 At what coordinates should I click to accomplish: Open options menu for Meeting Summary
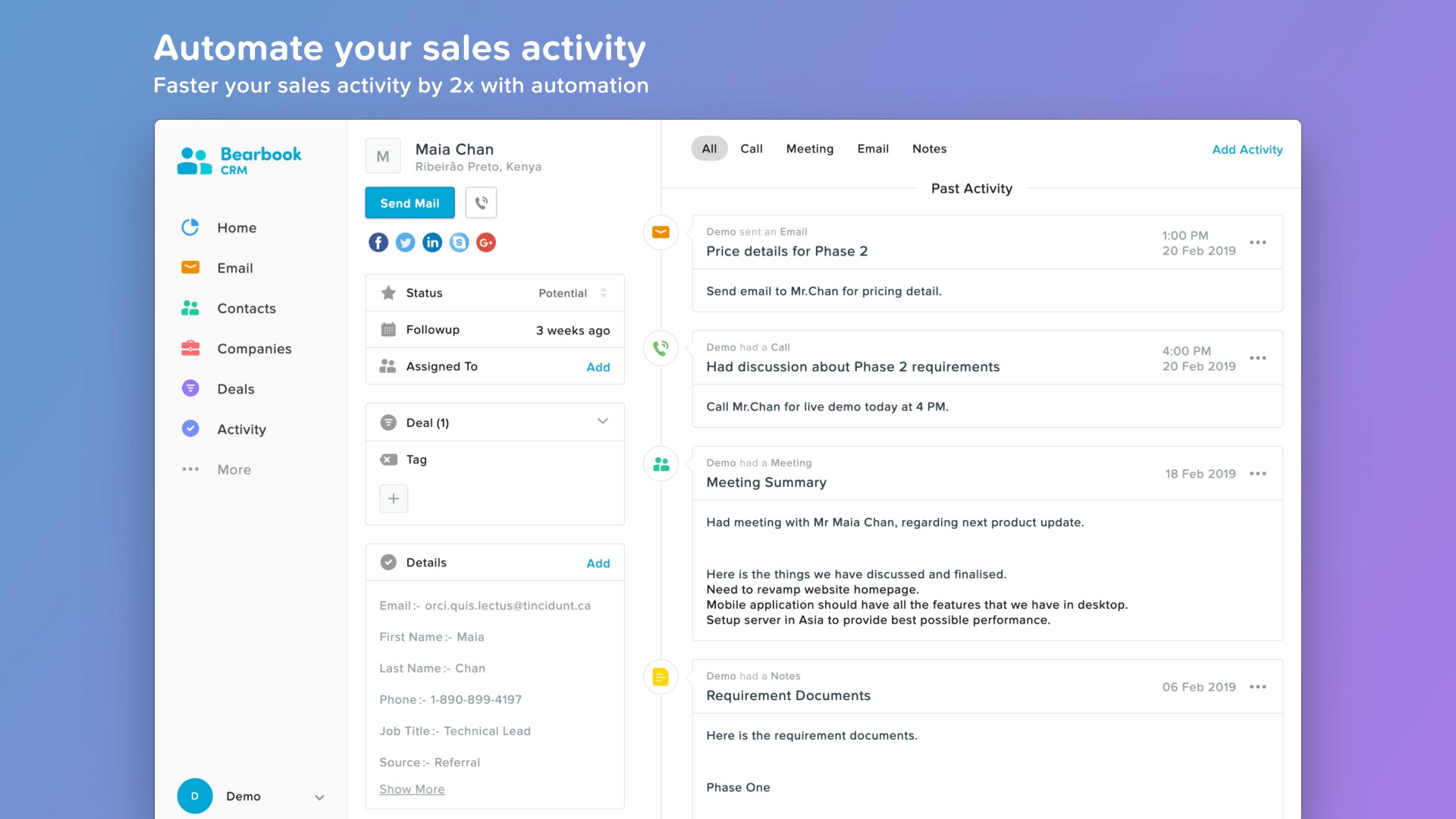click(x=1258, y=474)
